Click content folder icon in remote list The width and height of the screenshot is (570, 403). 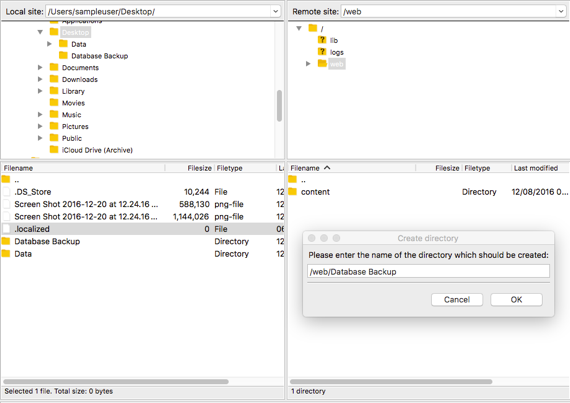pos(293,191)
